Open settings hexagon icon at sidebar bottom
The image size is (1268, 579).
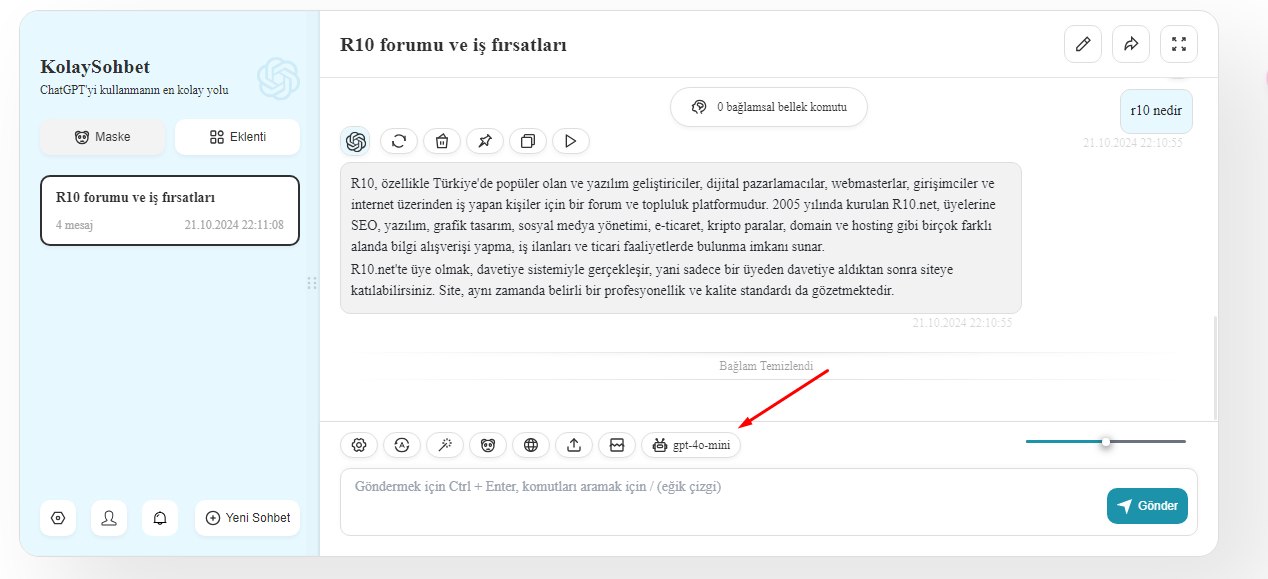pyautogui.click(x=58, y=518)
